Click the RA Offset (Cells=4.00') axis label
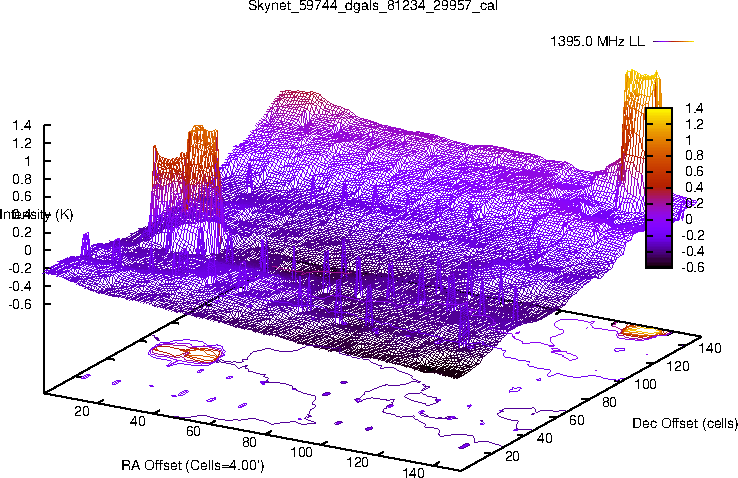The width and height of the screenshot is (738, 478). click(x=193, y=465)
